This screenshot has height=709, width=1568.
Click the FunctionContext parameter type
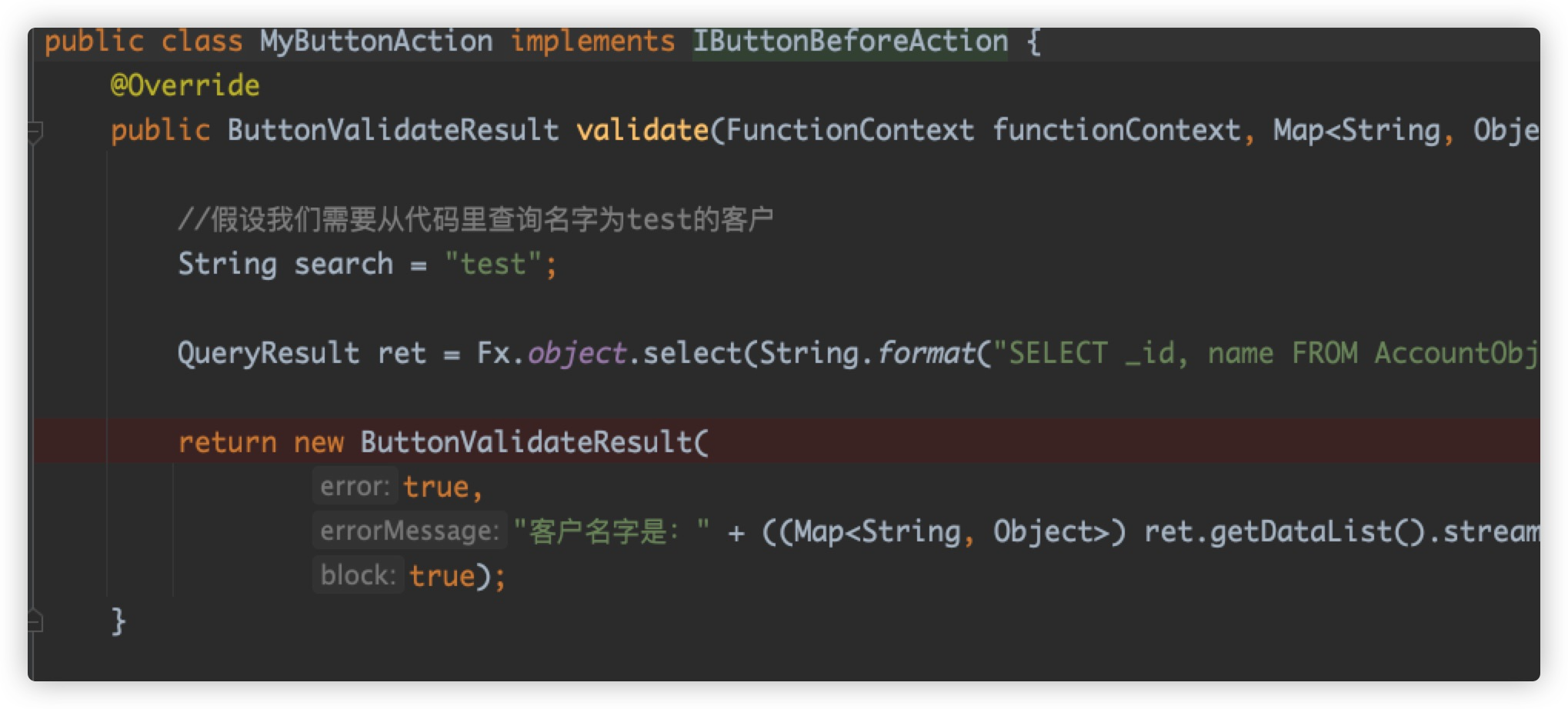pyautogui.click(x=849, y=130)
